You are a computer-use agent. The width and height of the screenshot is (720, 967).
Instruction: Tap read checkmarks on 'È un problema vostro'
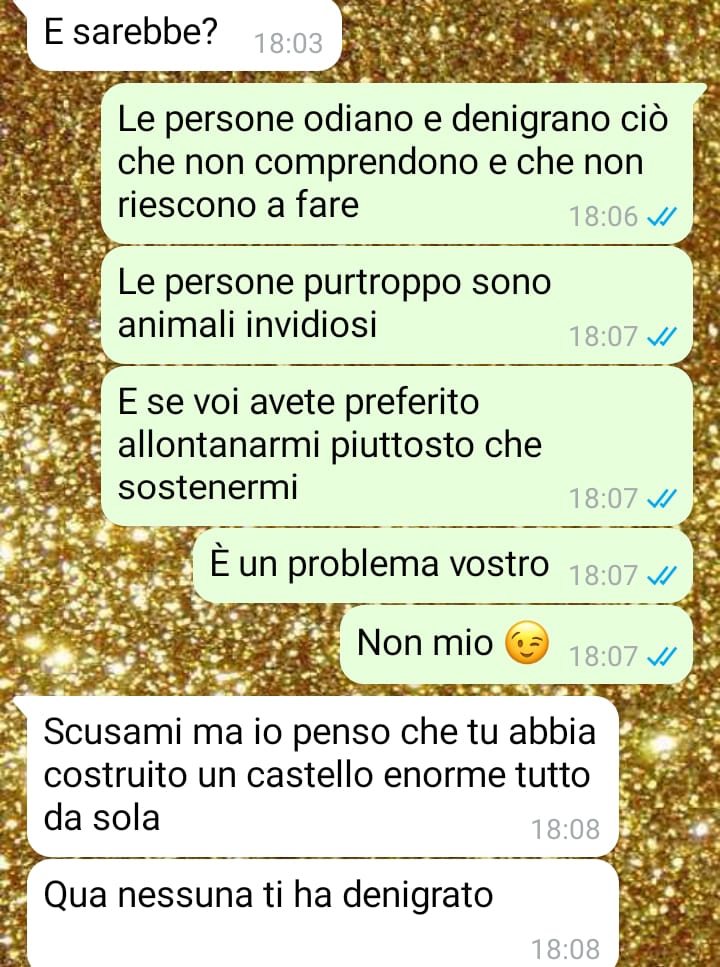pos(661,575)
